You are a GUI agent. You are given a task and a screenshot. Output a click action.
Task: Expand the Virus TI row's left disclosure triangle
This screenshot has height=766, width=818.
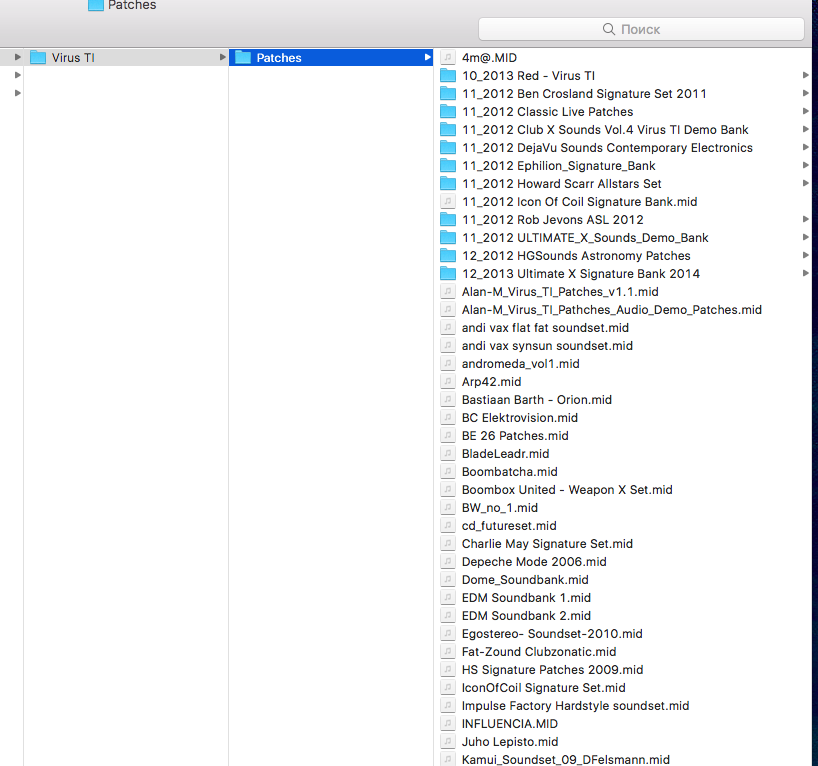click(18, 57)
